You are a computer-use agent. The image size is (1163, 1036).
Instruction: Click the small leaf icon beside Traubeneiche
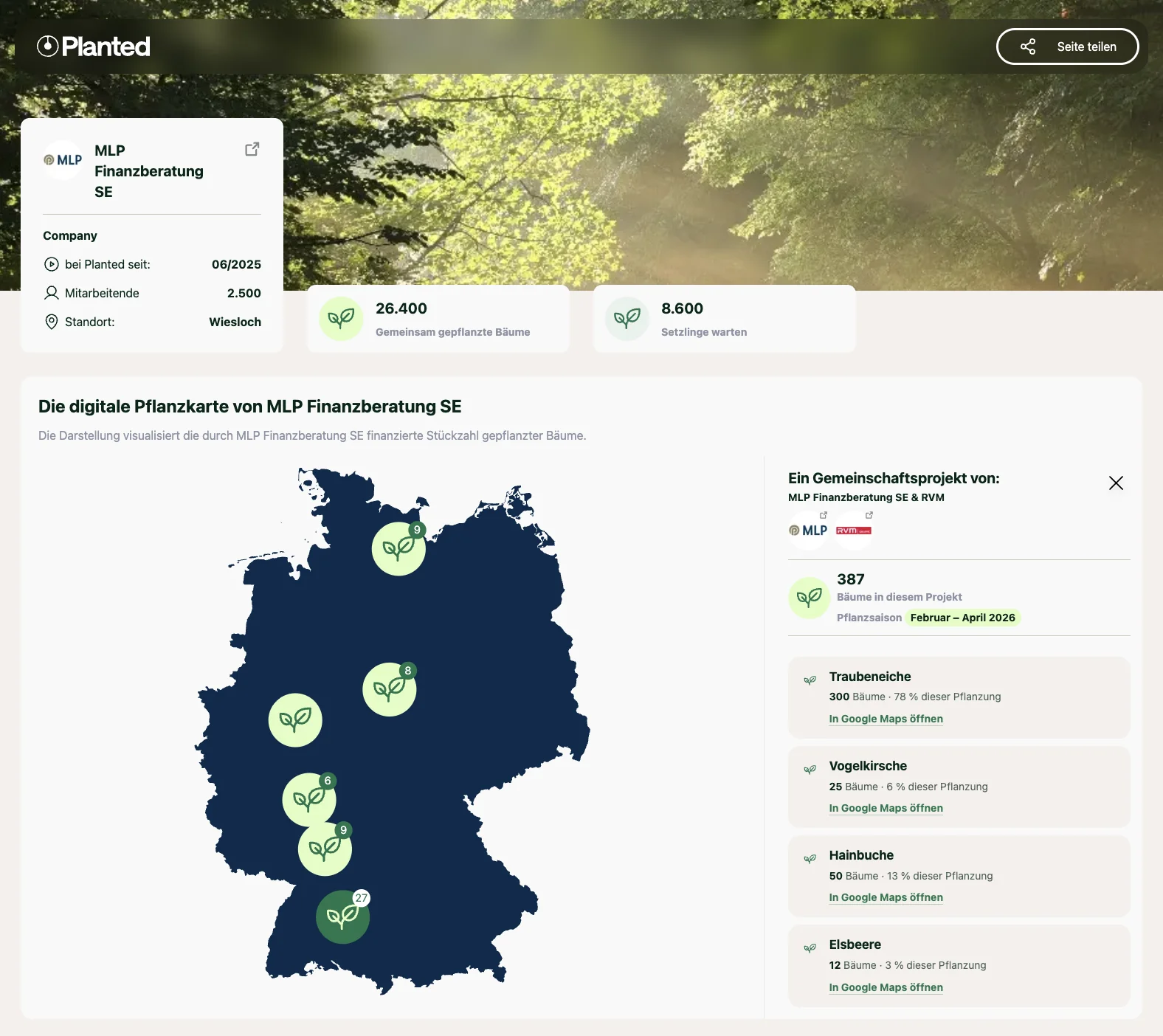810,680
